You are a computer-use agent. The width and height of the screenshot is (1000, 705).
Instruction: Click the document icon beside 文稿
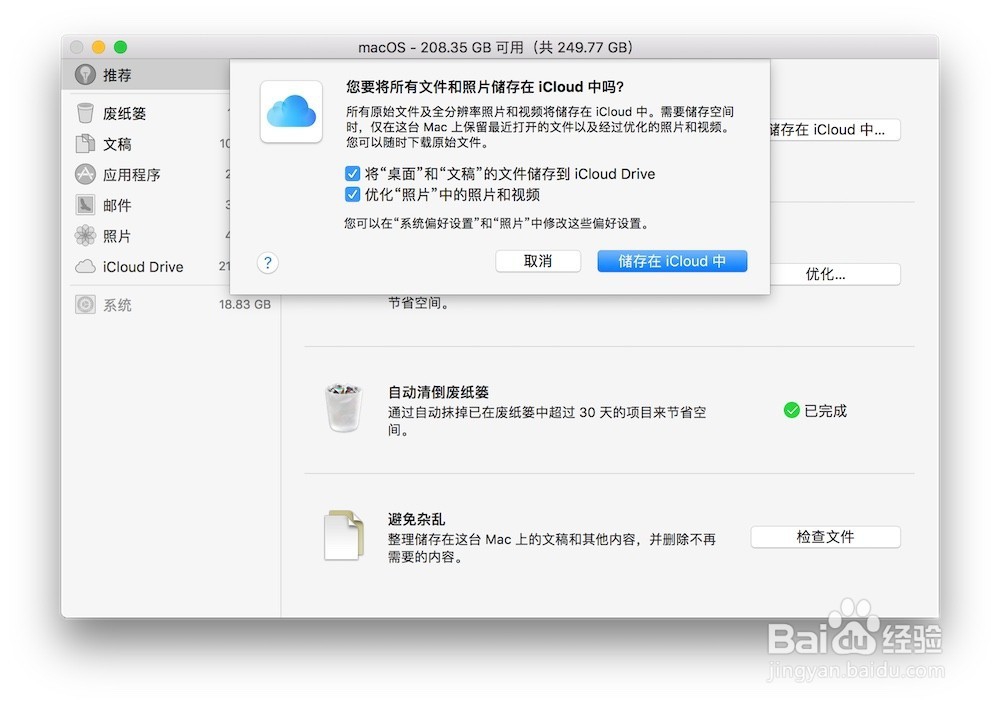pyautogui.click(x=85, y=144)
